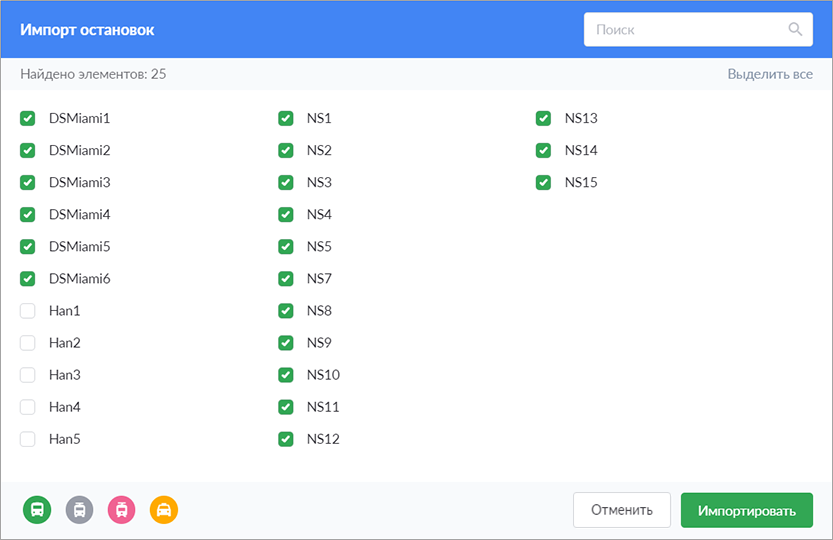Uncheck the NS13 stop checkbox
833x540 pixels.
tap(543, 118)
